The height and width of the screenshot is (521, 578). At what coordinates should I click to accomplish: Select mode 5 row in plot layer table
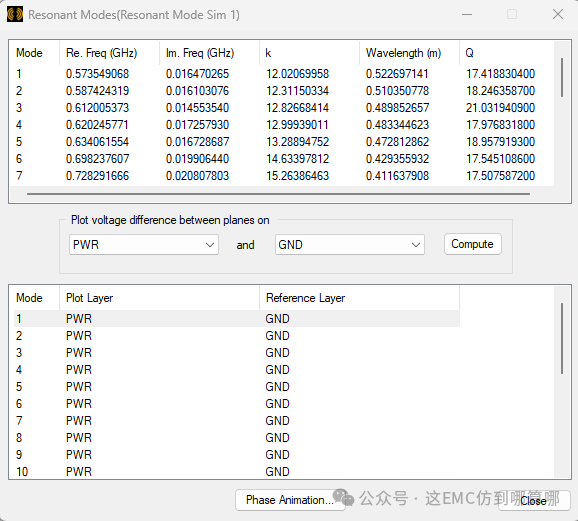tap(237, 386)
